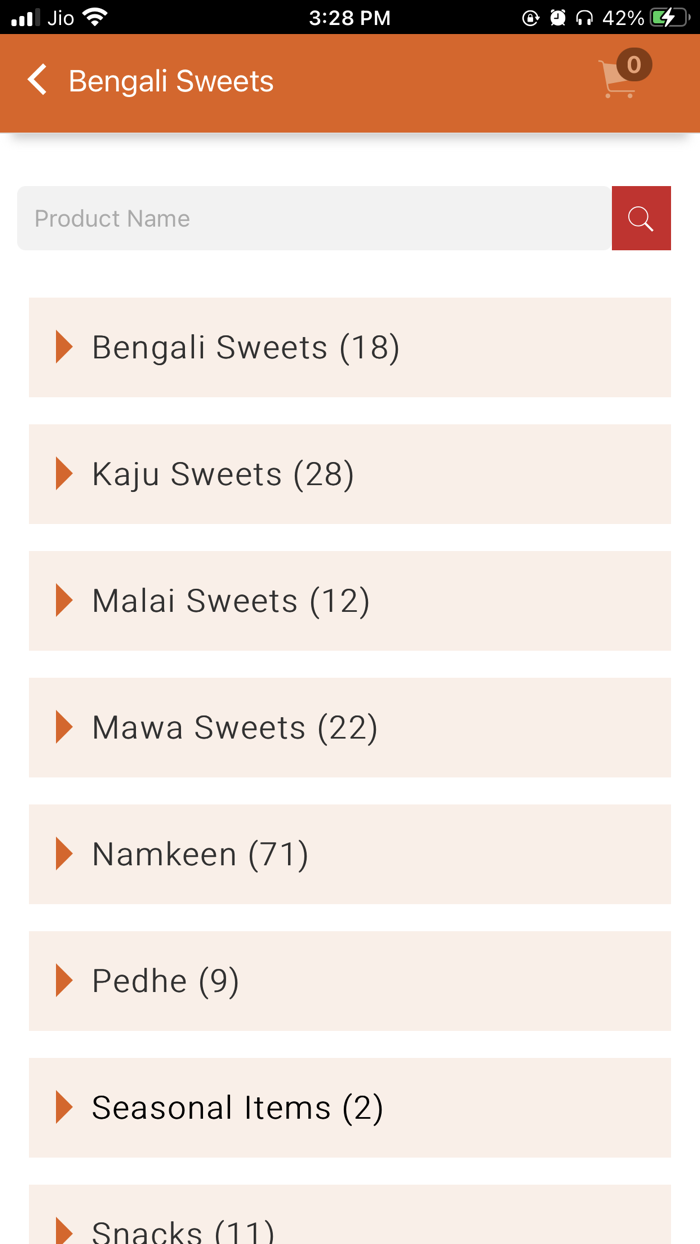This screenshot has width=700, height=1244.
Task: Tap the alarm clock status bar icon
Action: [556, 16]
